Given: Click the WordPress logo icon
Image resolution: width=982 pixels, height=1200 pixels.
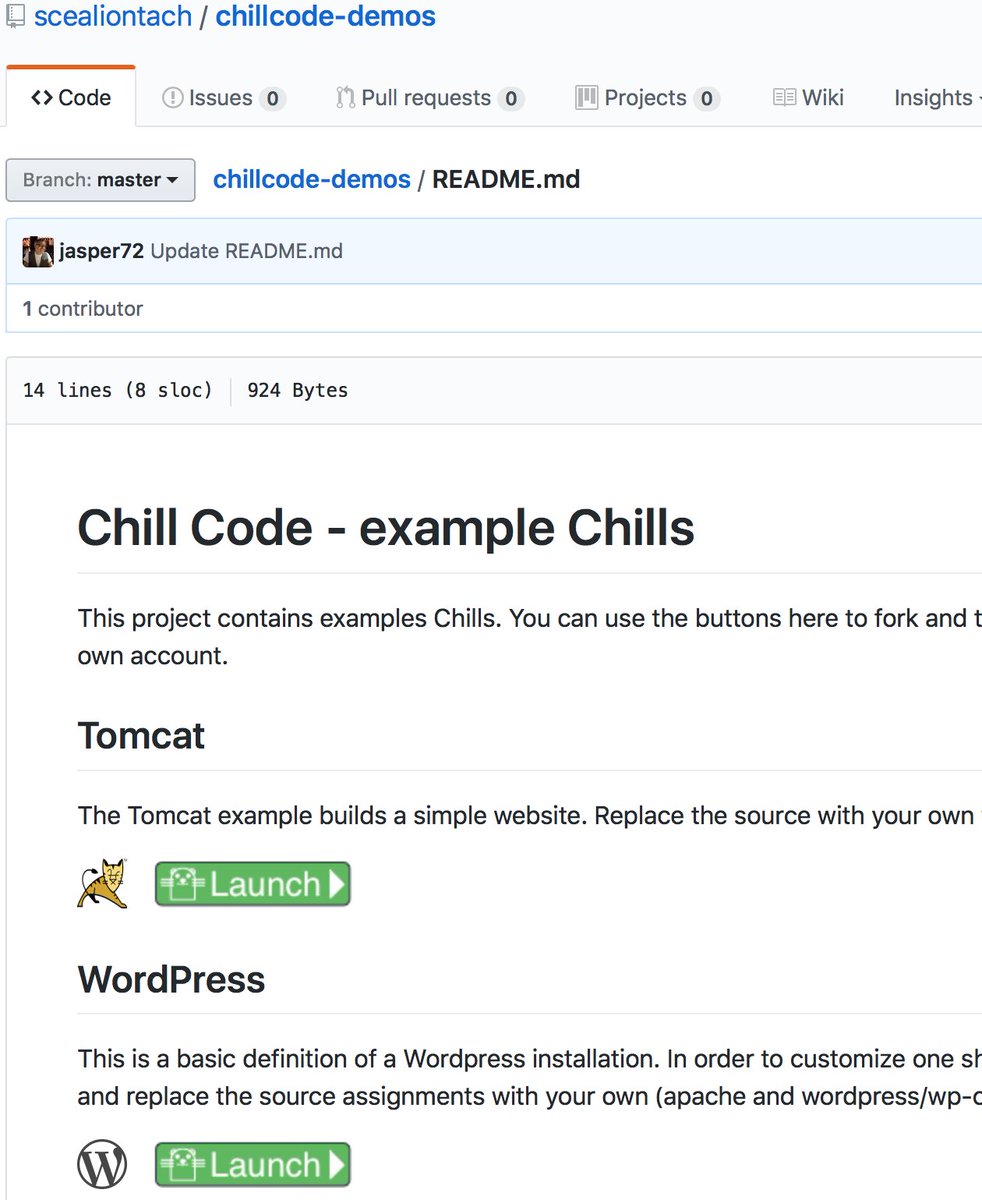Looking at the screenshot, I should click(102, 1165).
